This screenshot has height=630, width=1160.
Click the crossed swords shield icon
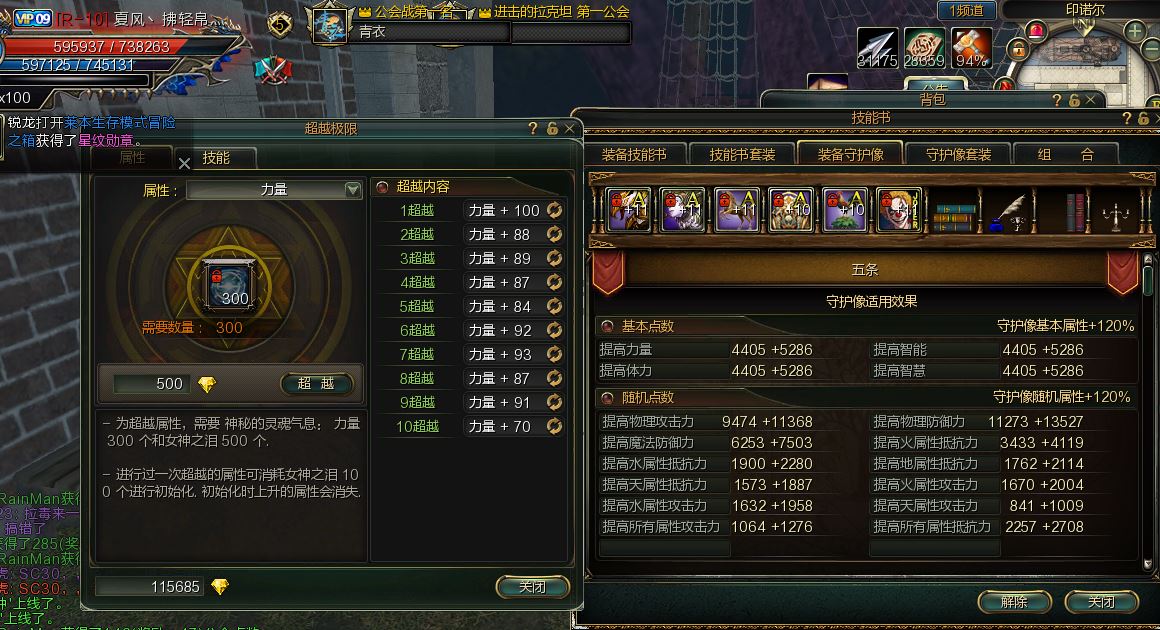pos(273,70)
